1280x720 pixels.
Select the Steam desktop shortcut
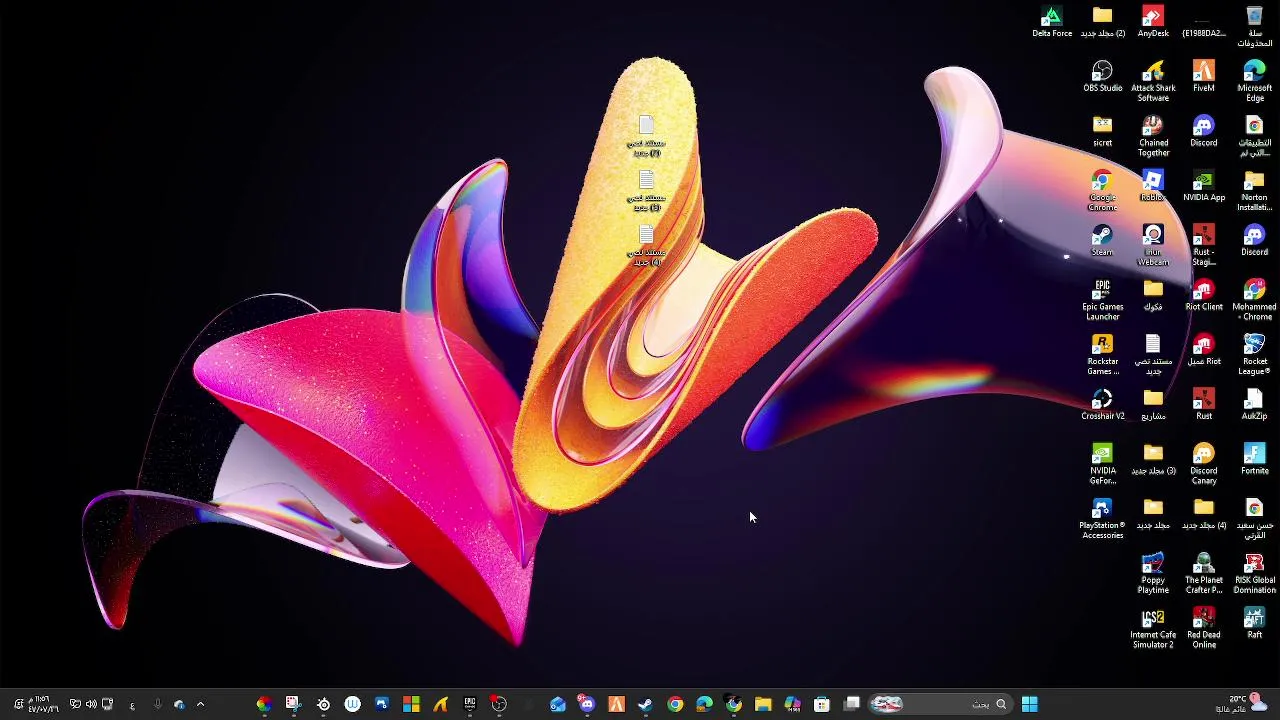click(x=1102, y=241)
